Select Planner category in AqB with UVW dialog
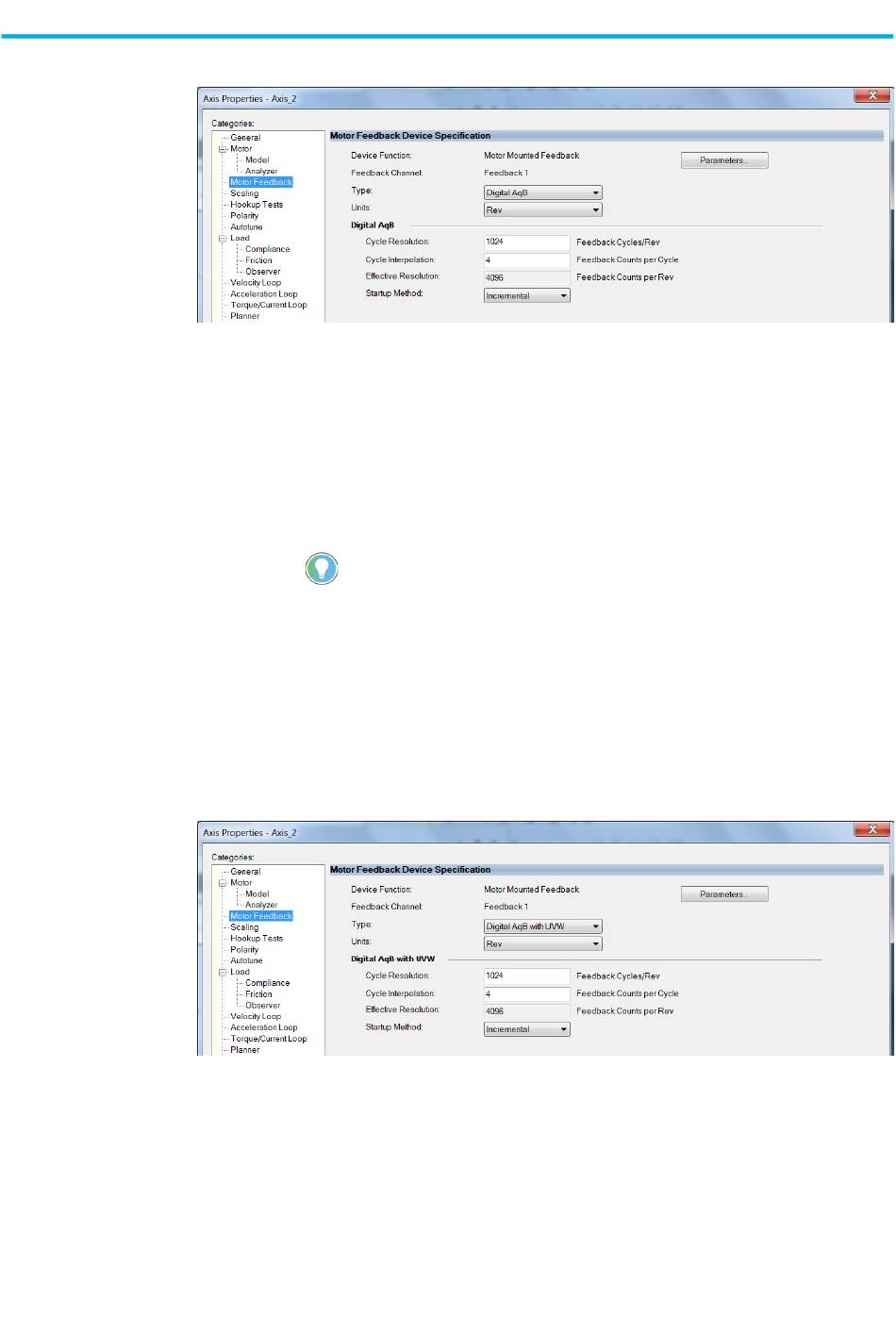The height and width of the screenshot is (1318, 896). pyautogui.click(x=244, y=1050)
